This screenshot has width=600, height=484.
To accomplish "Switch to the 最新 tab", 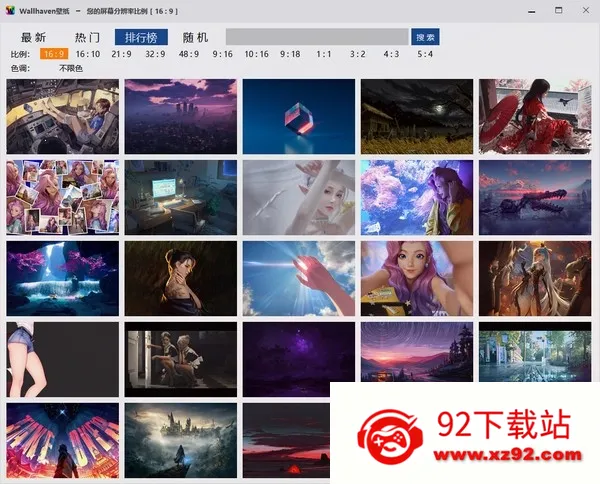I will (33, 37).
